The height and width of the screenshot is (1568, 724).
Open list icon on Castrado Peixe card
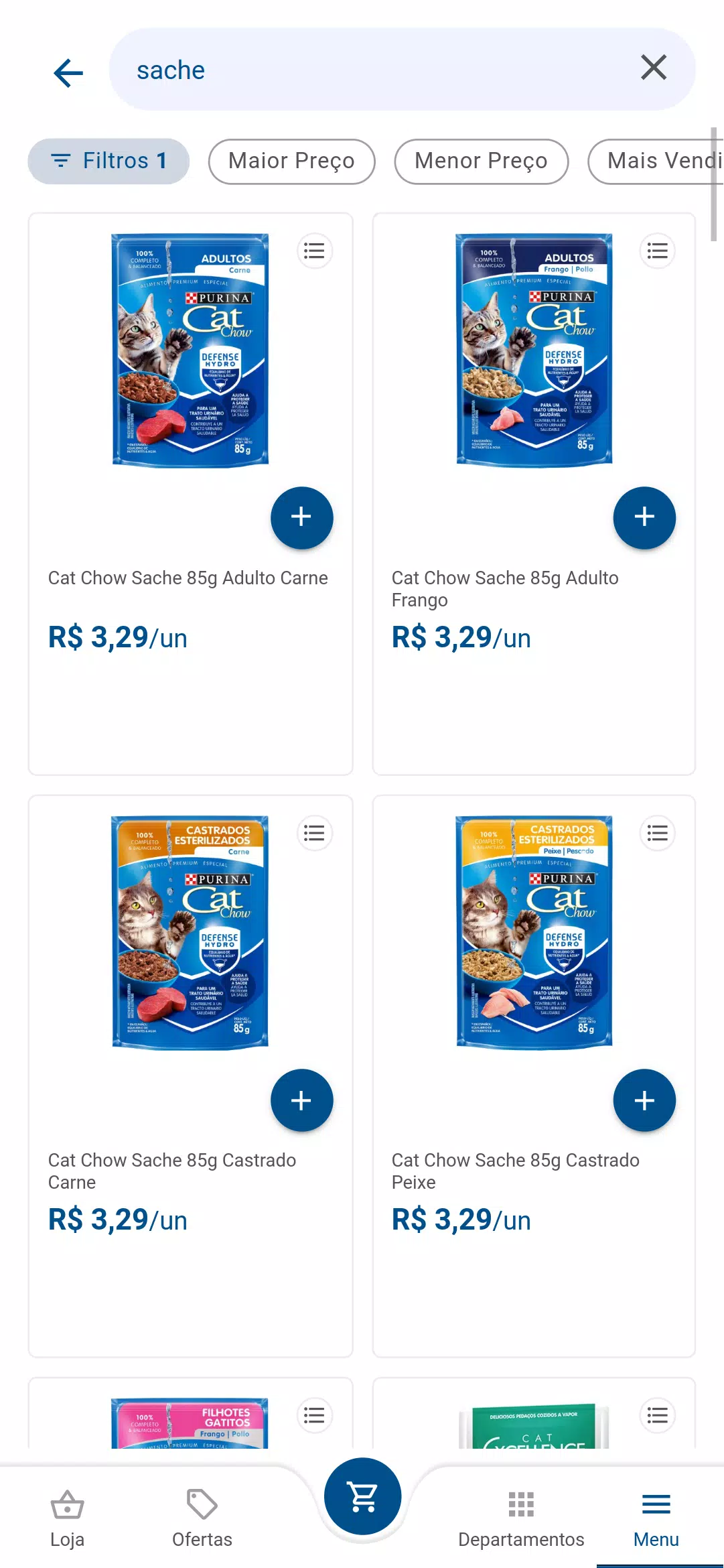point(658,834)
